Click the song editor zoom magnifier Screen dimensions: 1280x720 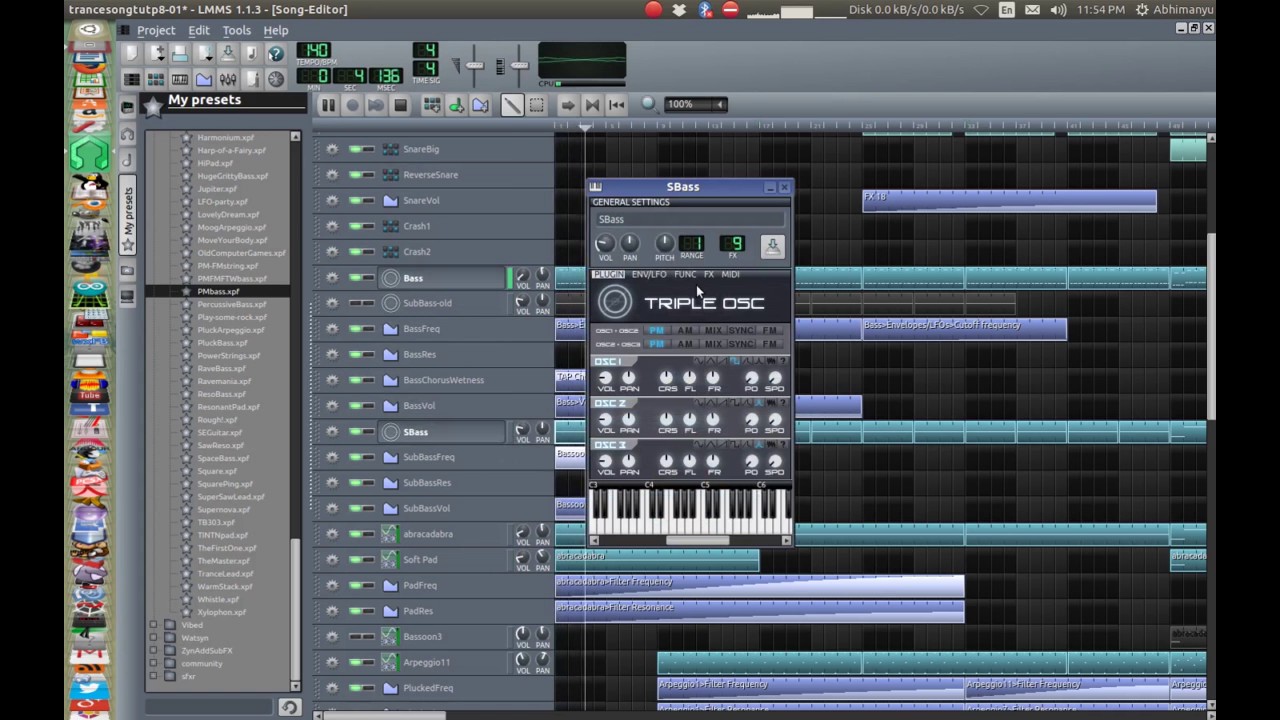(x=648, y=104)
